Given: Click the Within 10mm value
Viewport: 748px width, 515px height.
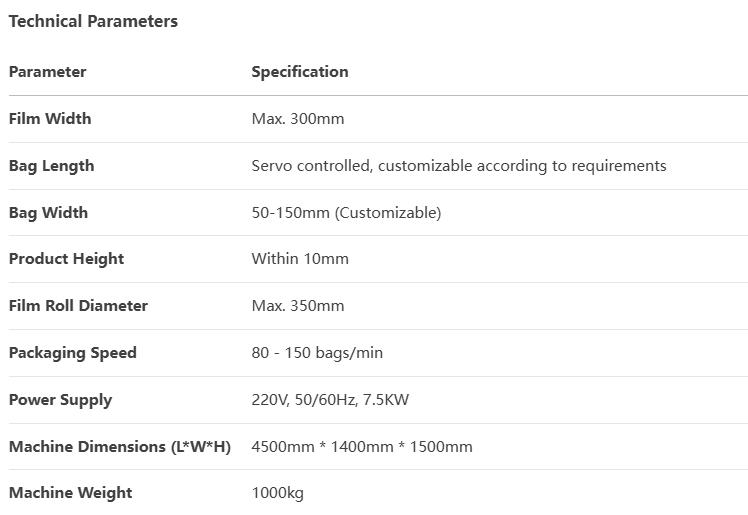Looking at the screenshot, I should pyautogui.click(x=300, y=258).
